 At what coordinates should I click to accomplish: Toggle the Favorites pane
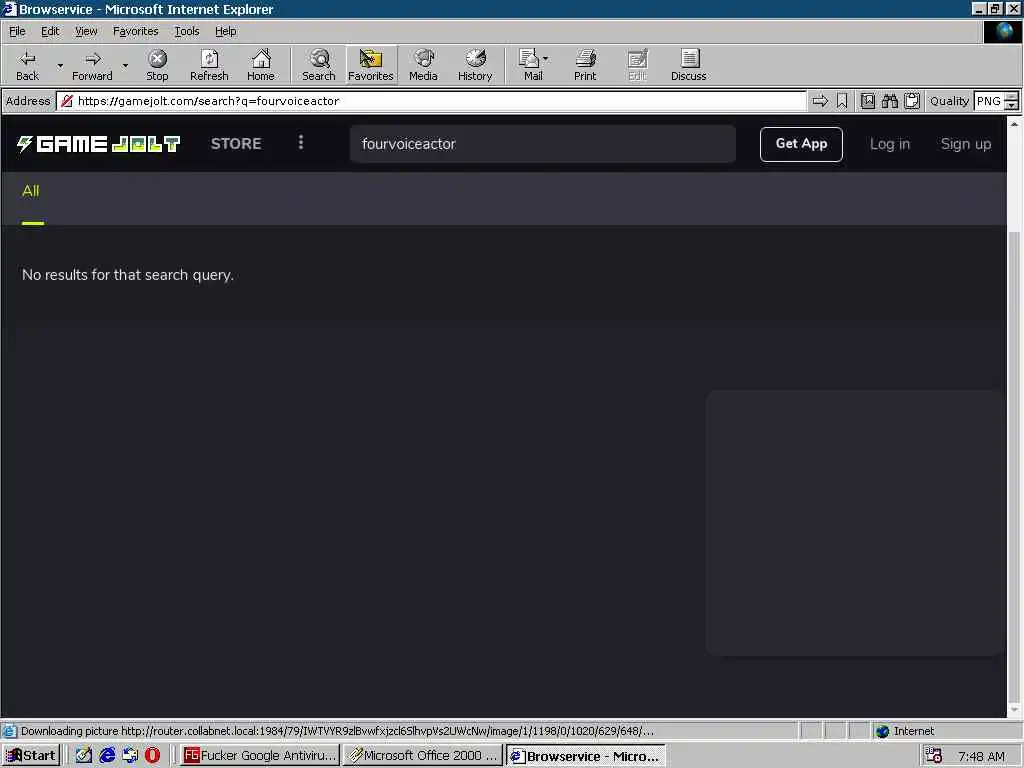tap(370, 65)
